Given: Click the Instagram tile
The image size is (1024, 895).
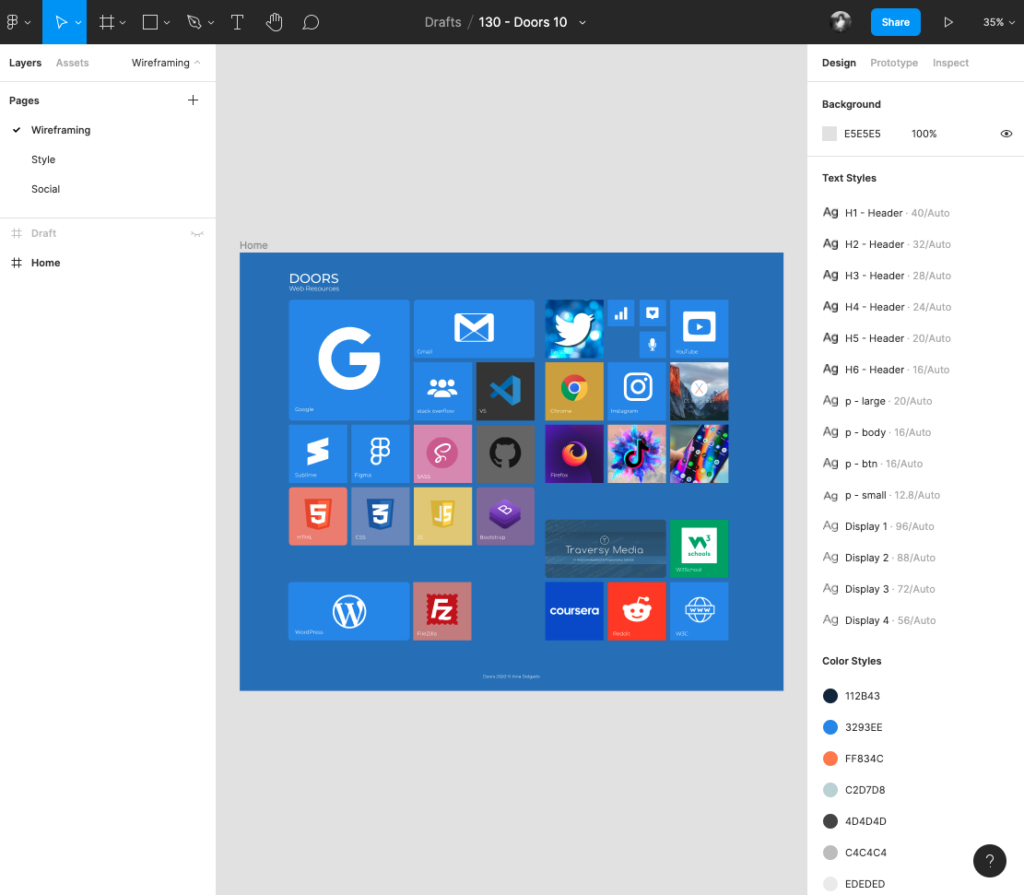Looking at the screenshot, I should [637, 391].
